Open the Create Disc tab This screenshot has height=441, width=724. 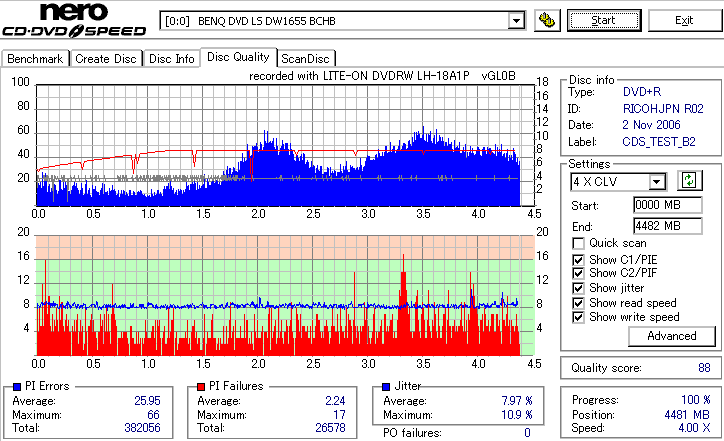point(106,59)
